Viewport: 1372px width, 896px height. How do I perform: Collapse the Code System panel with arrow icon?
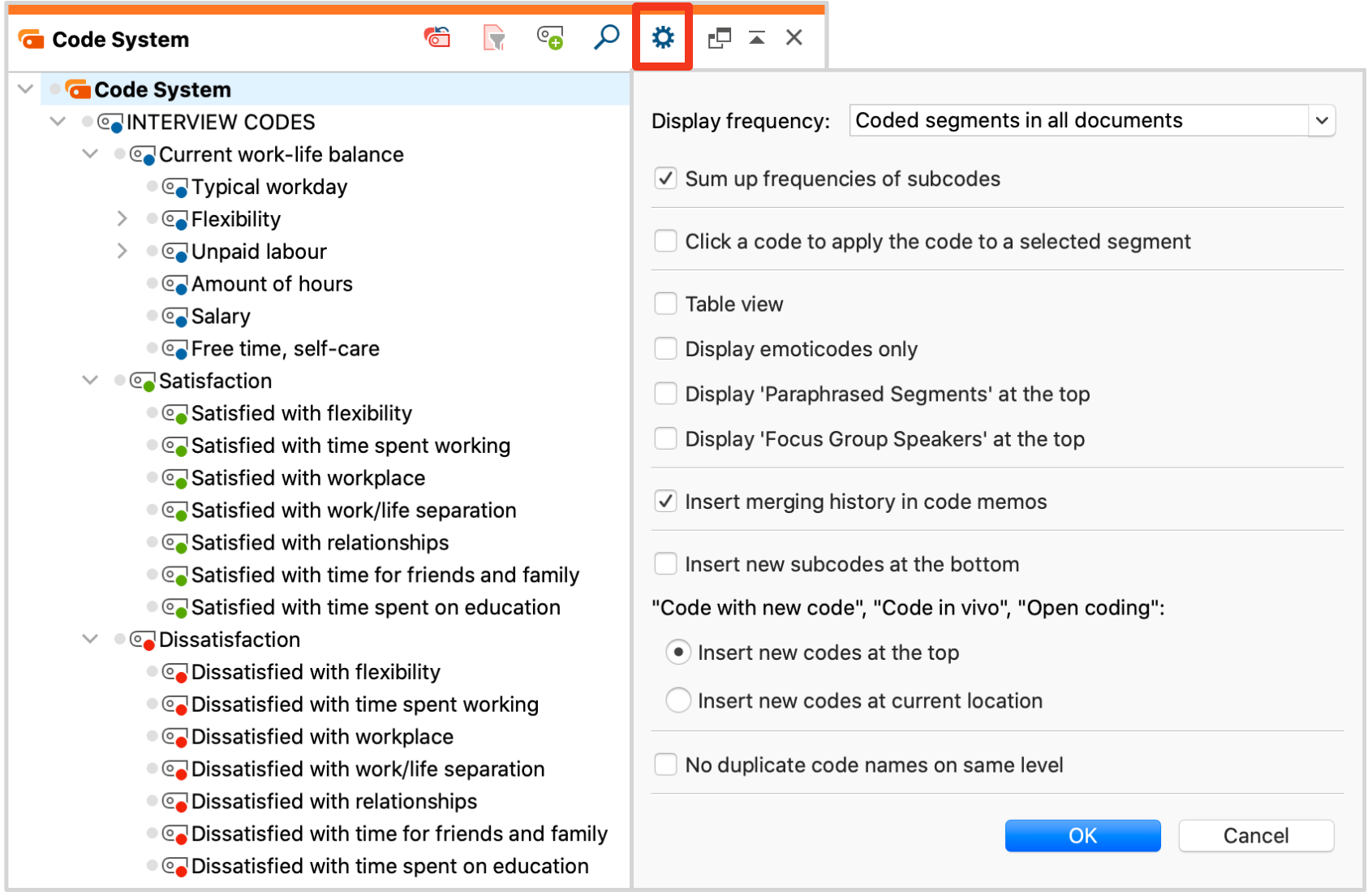coord(757,37)
